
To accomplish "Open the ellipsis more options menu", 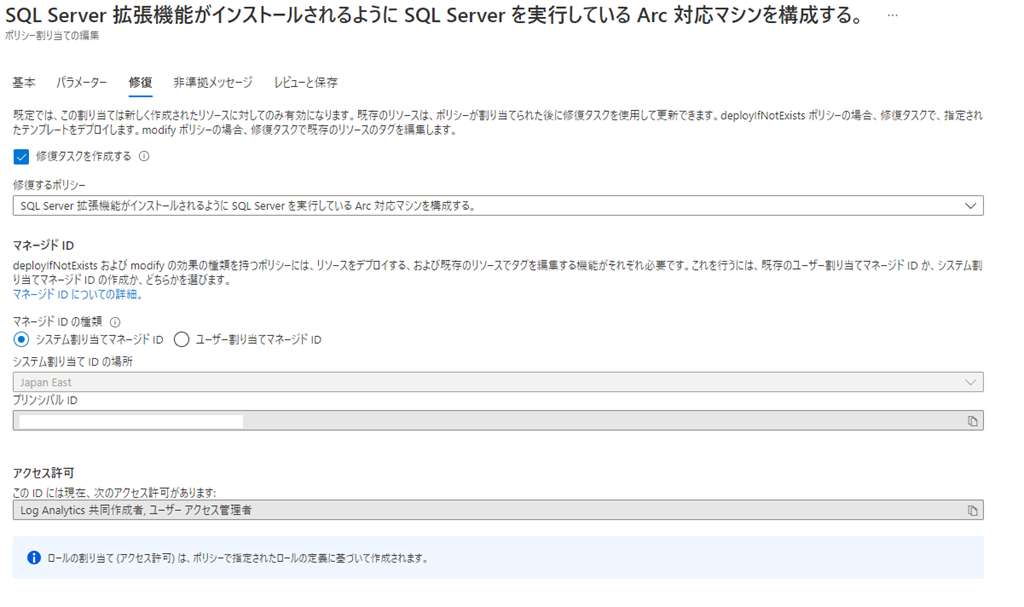I will 893,15.
